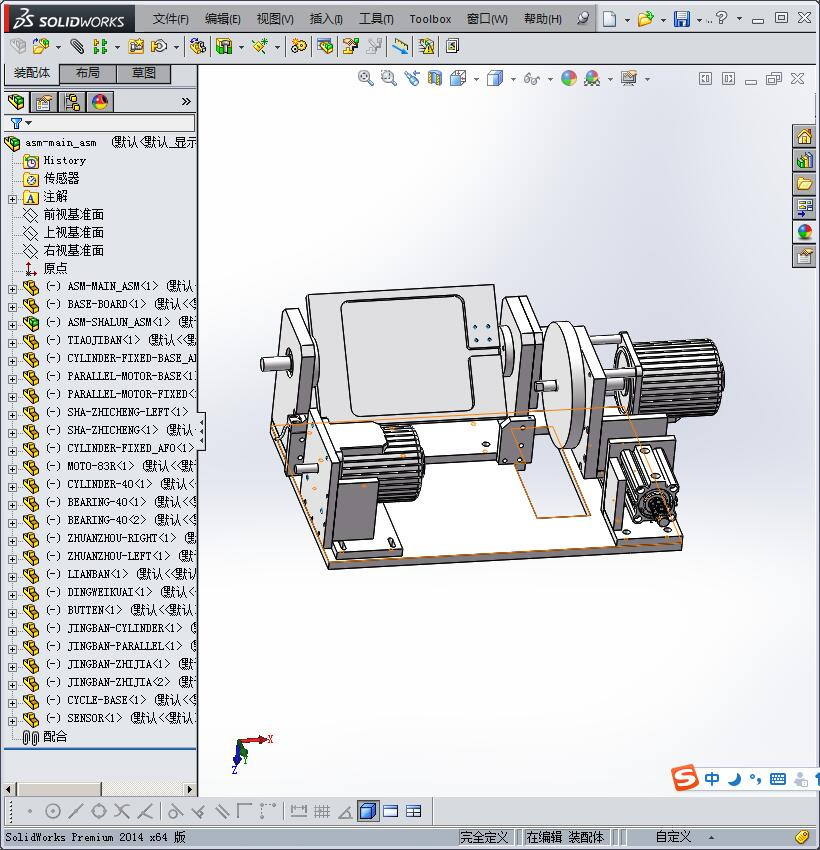Click the Smart Fasteners icon
820x850 pixels.
[x=135, y=47]
